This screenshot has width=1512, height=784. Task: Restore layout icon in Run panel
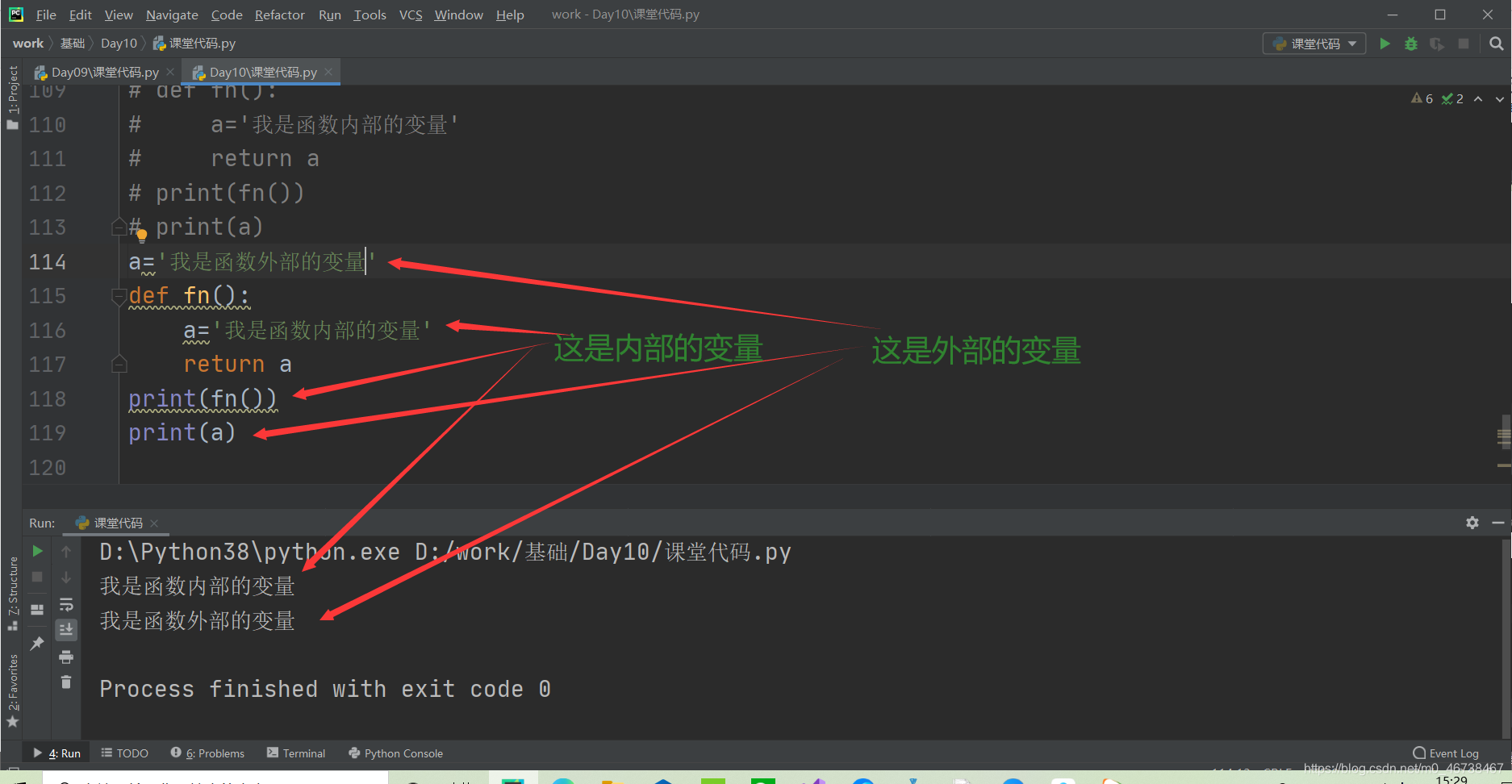coord(37,609)
